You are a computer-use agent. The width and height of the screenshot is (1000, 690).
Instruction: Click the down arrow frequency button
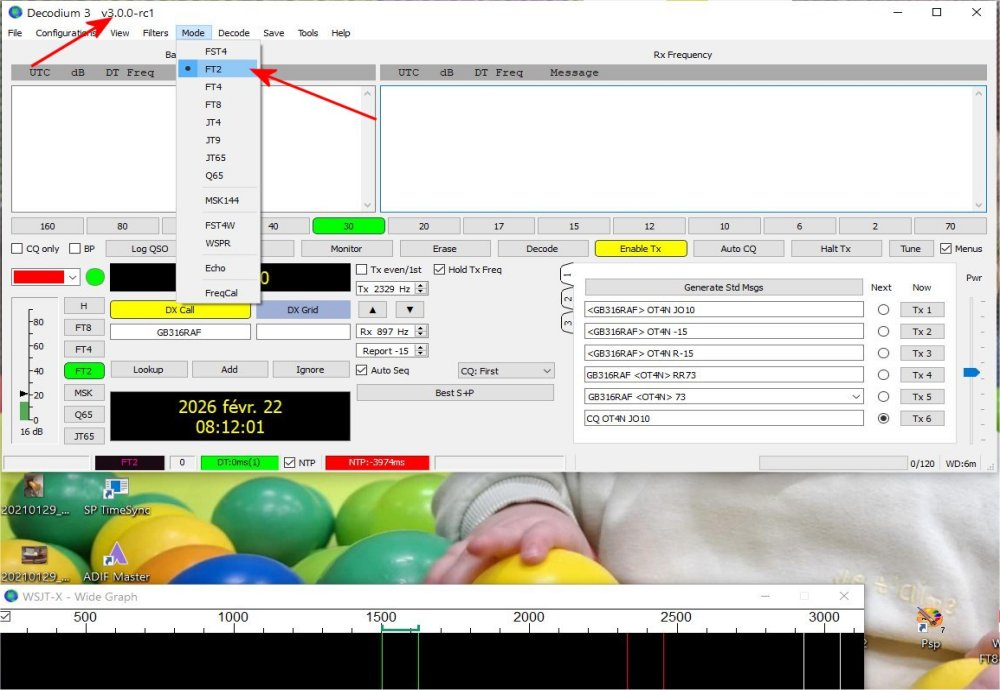tap(408, 310)
